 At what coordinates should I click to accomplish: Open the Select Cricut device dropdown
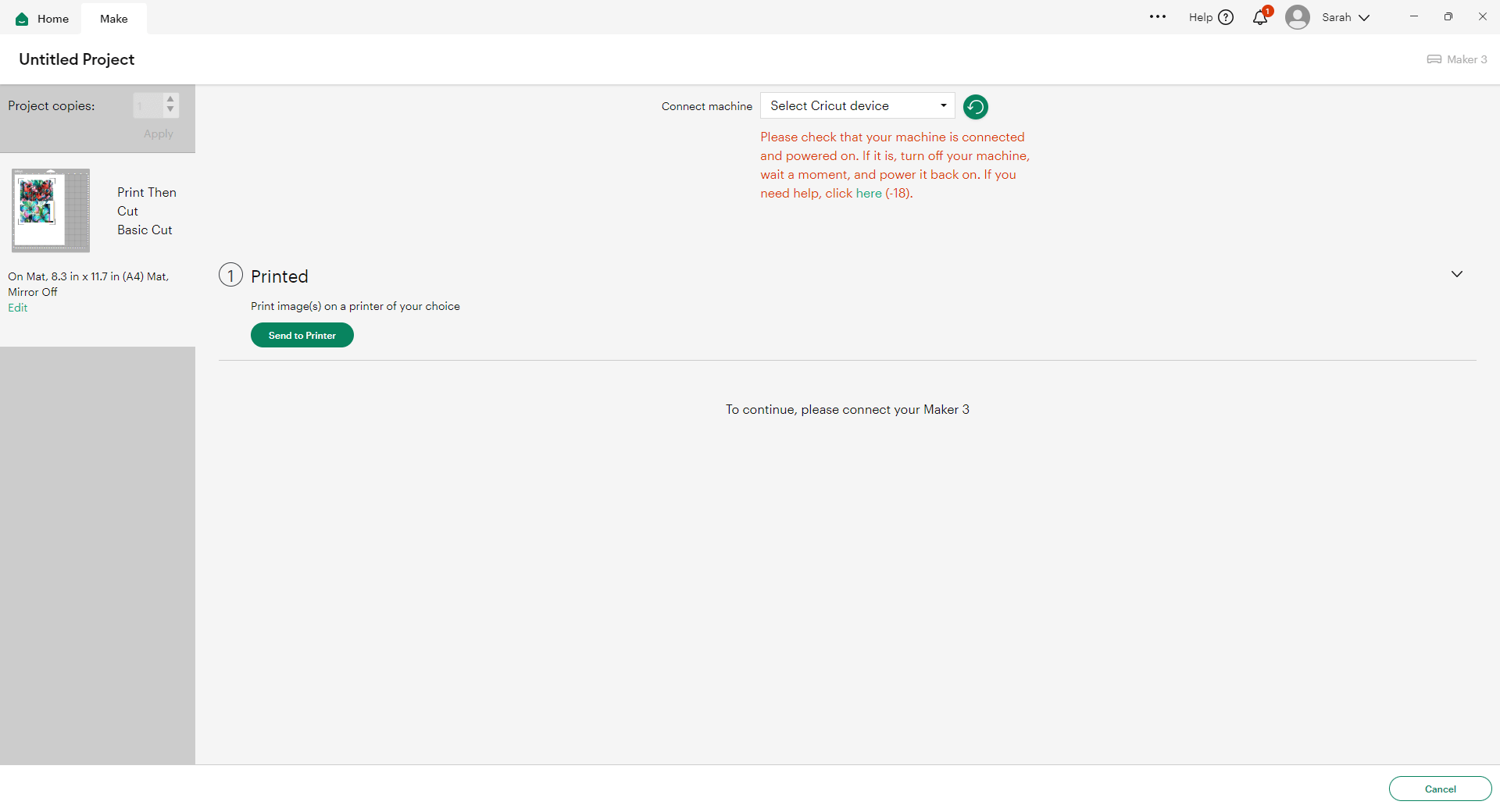point(858,106)
